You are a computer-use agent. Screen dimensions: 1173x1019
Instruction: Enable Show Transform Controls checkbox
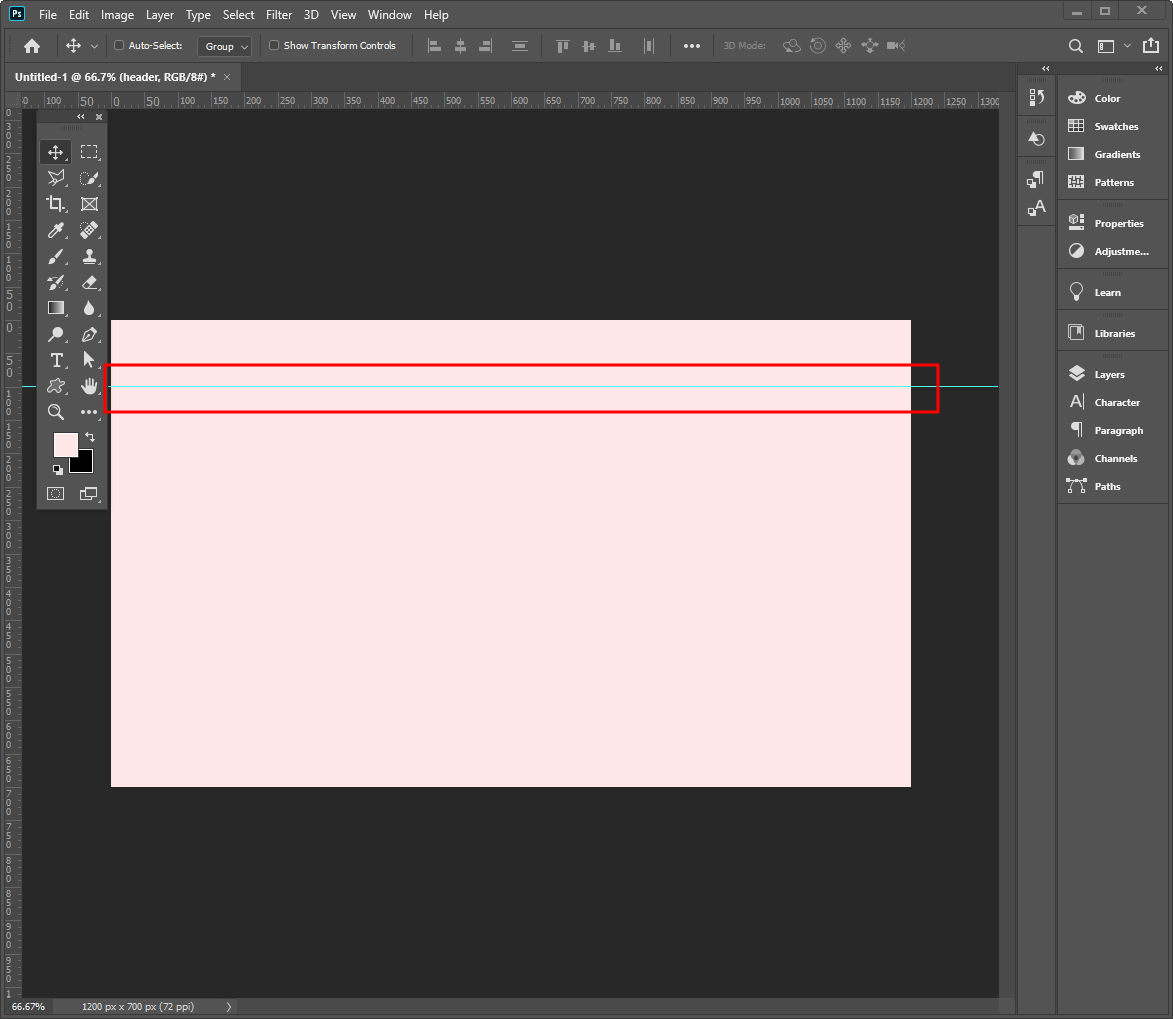(x=274, y=46)
